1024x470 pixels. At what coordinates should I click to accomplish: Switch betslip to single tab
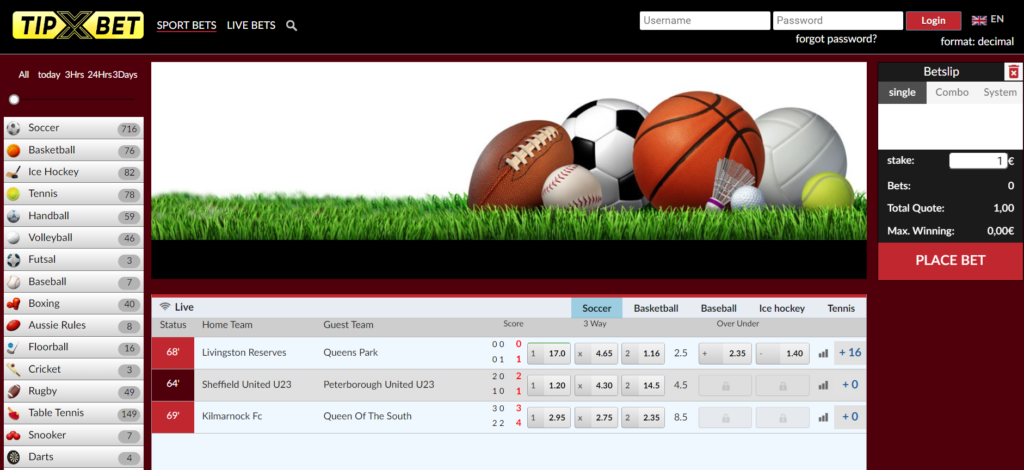coord(902,92)
